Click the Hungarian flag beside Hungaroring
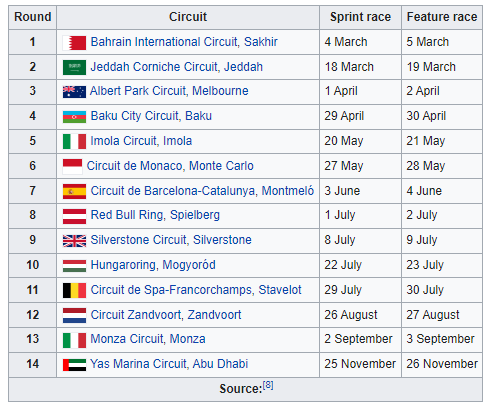The height and width of the screenshot is (411, 491). 74,266
